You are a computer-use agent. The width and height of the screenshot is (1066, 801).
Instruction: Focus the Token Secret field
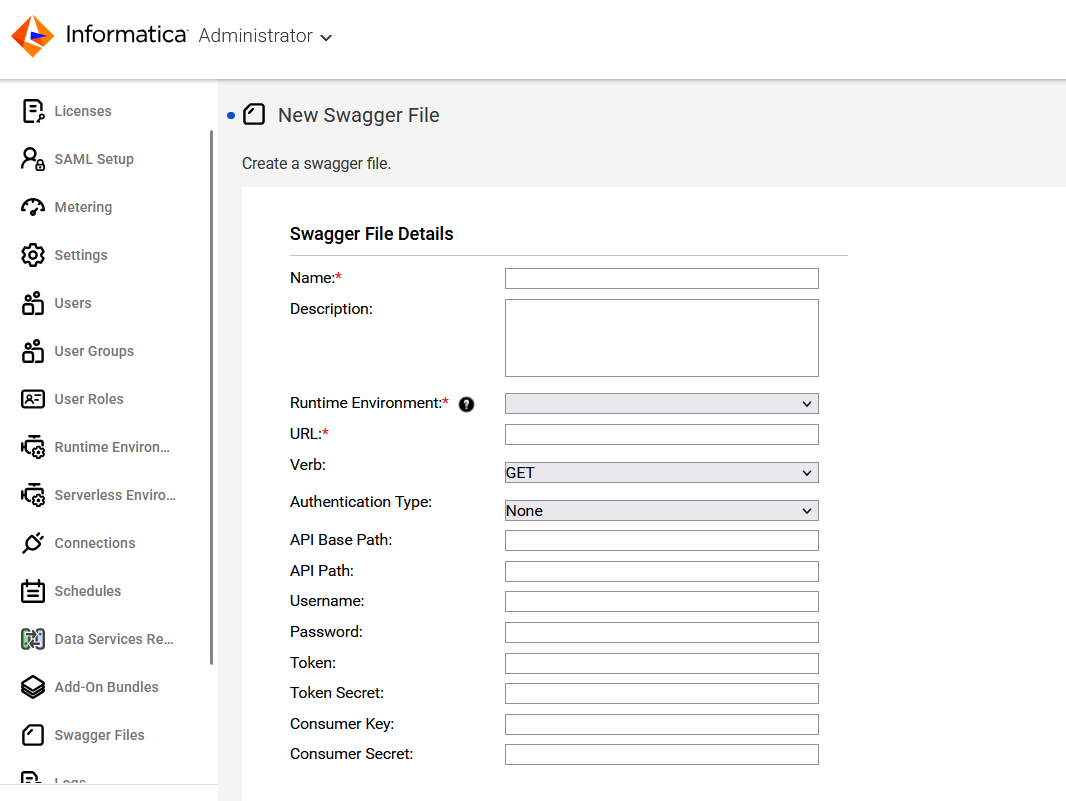(x=661, y=694)
